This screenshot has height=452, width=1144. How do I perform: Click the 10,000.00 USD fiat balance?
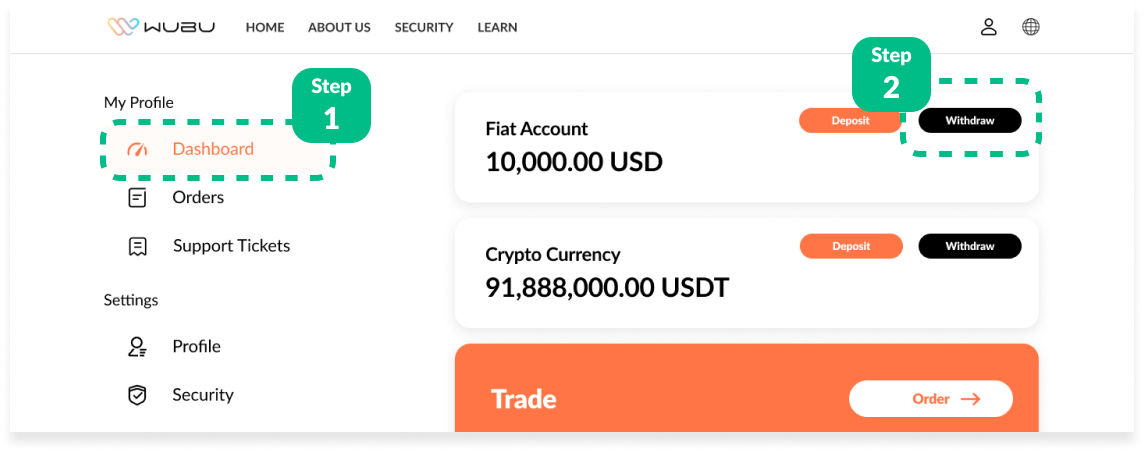(573, 161)
